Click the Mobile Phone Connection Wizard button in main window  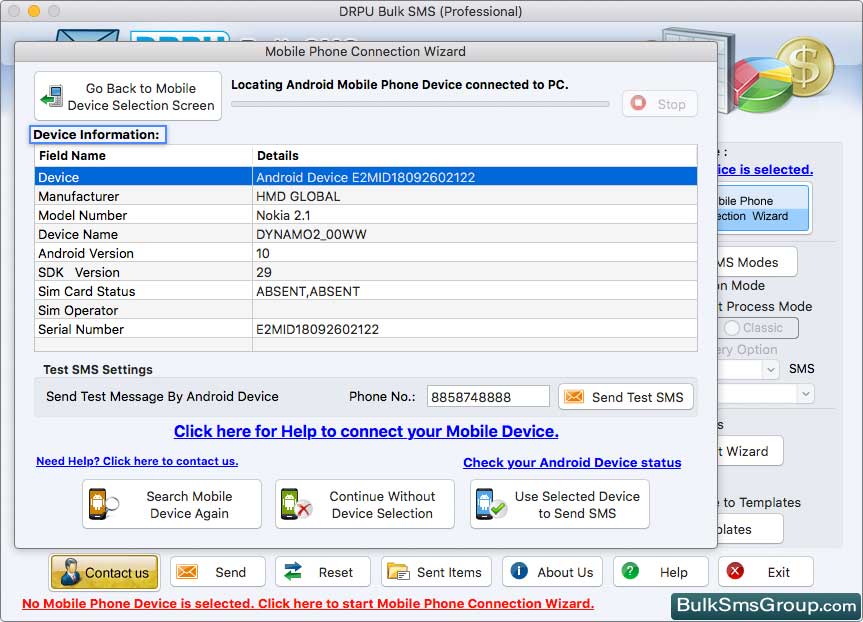tap(763, 208)
